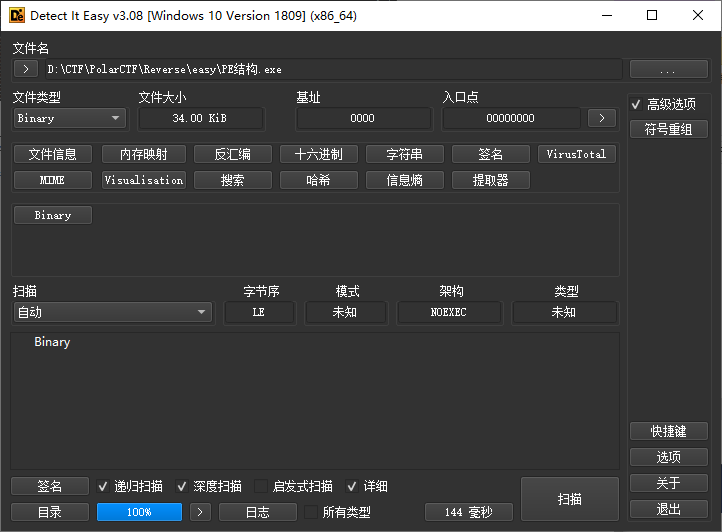
Task: Click the 目录 directory button
Action: 50,512
